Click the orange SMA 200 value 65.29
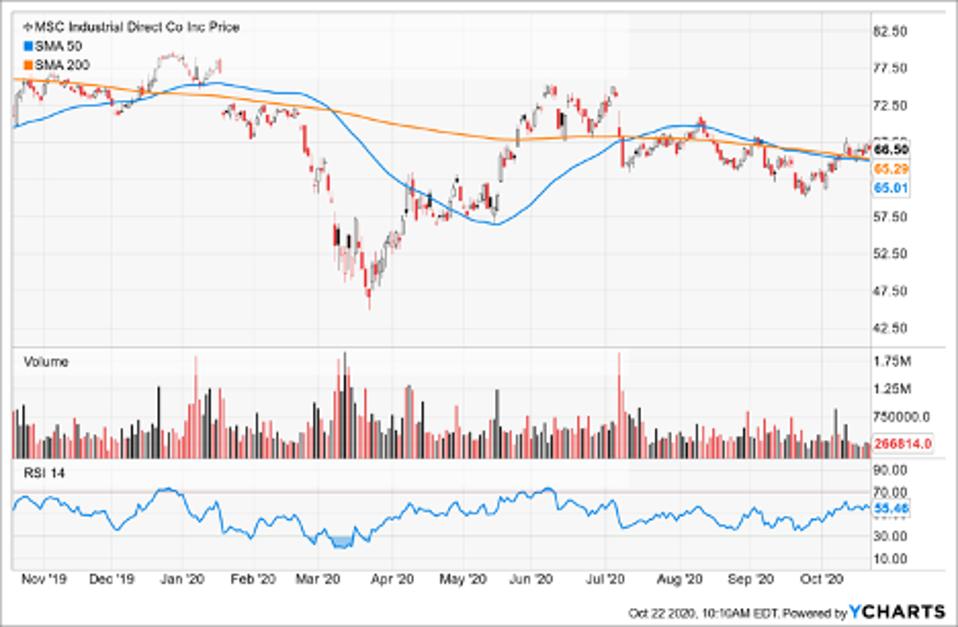This screenshot has height=627, width=958. point(891,169)
